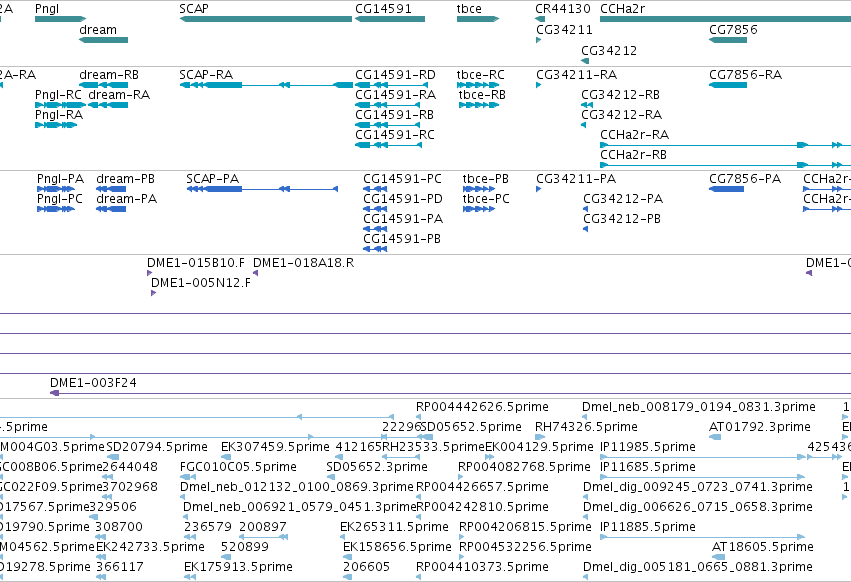
Task: Select the CG34211 gene label
Action: pos(564,30)
